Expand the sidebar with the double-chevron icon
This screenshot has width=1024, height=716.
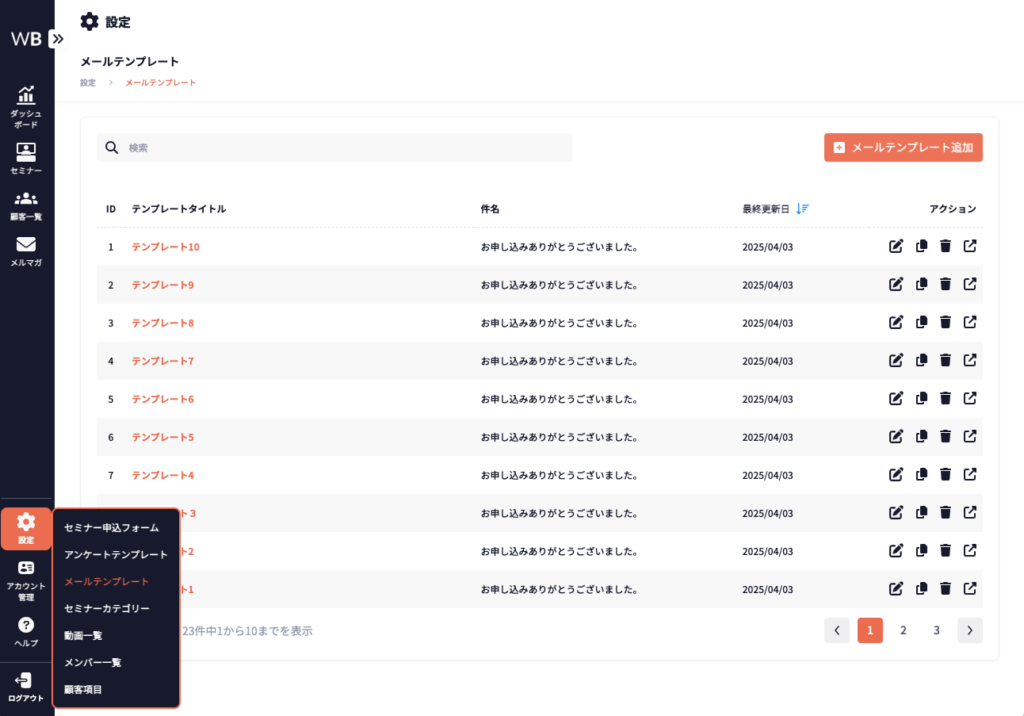[x=57, y=39]
